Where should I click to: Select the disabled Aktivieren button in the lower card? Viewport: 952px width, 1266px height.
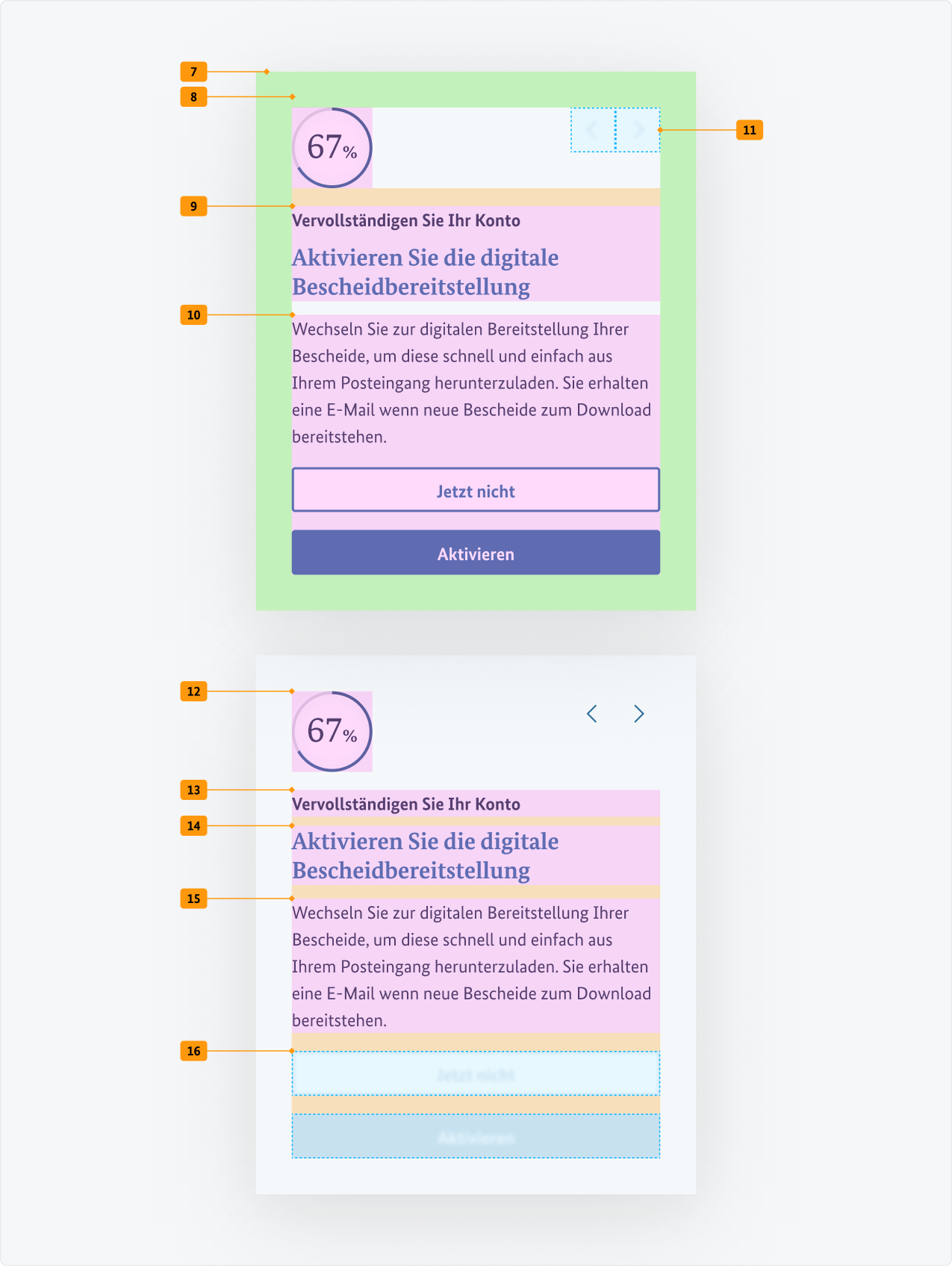476,1138
